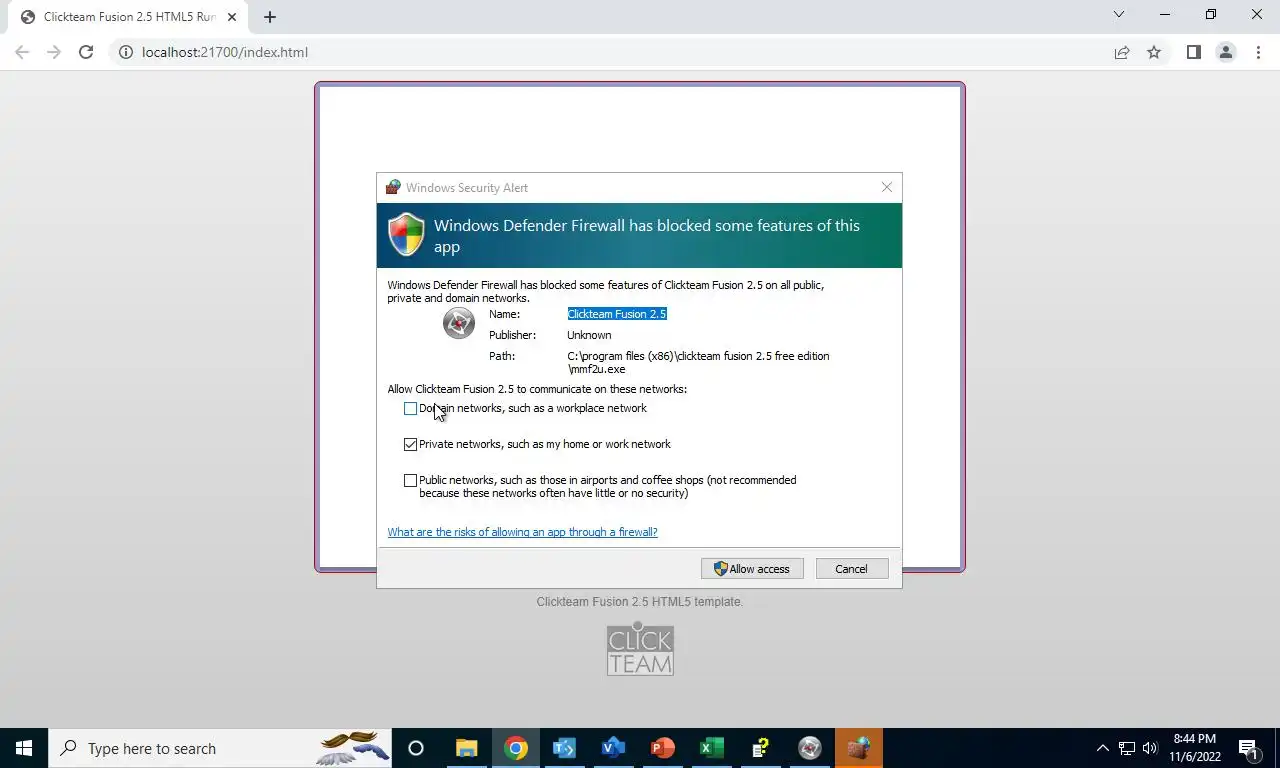Image resolution: width=1280 pixels, height=768 pixels.
Task: Close the Clickteam Fusion browser tab
Action: point(231,17)
